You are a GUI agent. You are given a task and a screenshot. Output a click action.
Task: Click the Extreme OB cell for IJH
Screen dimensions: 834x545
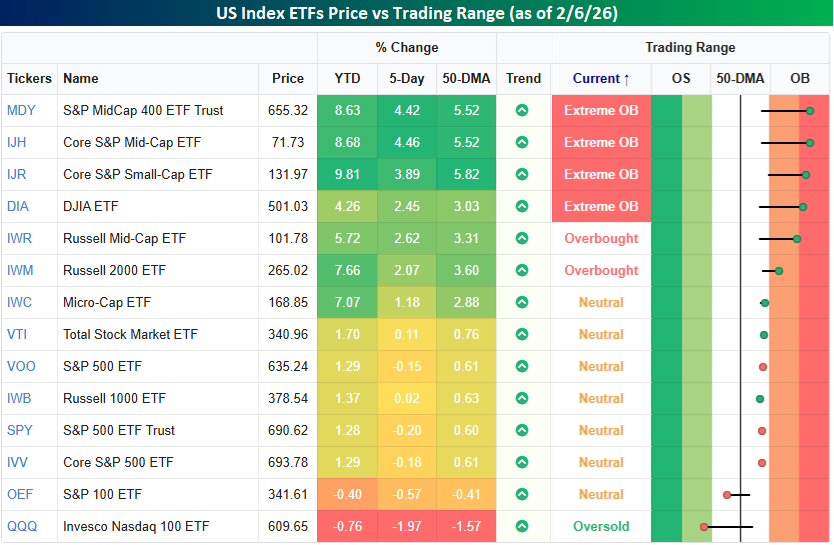click(x=601, y=142)
